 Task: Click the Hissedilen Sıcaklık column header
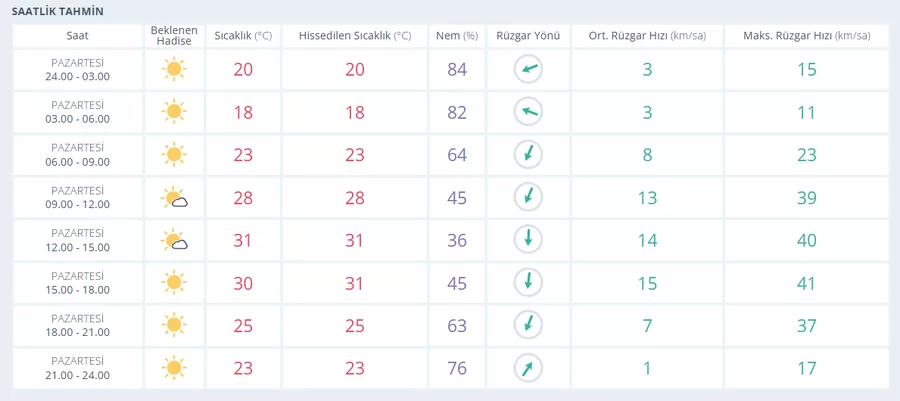point(355,36)
